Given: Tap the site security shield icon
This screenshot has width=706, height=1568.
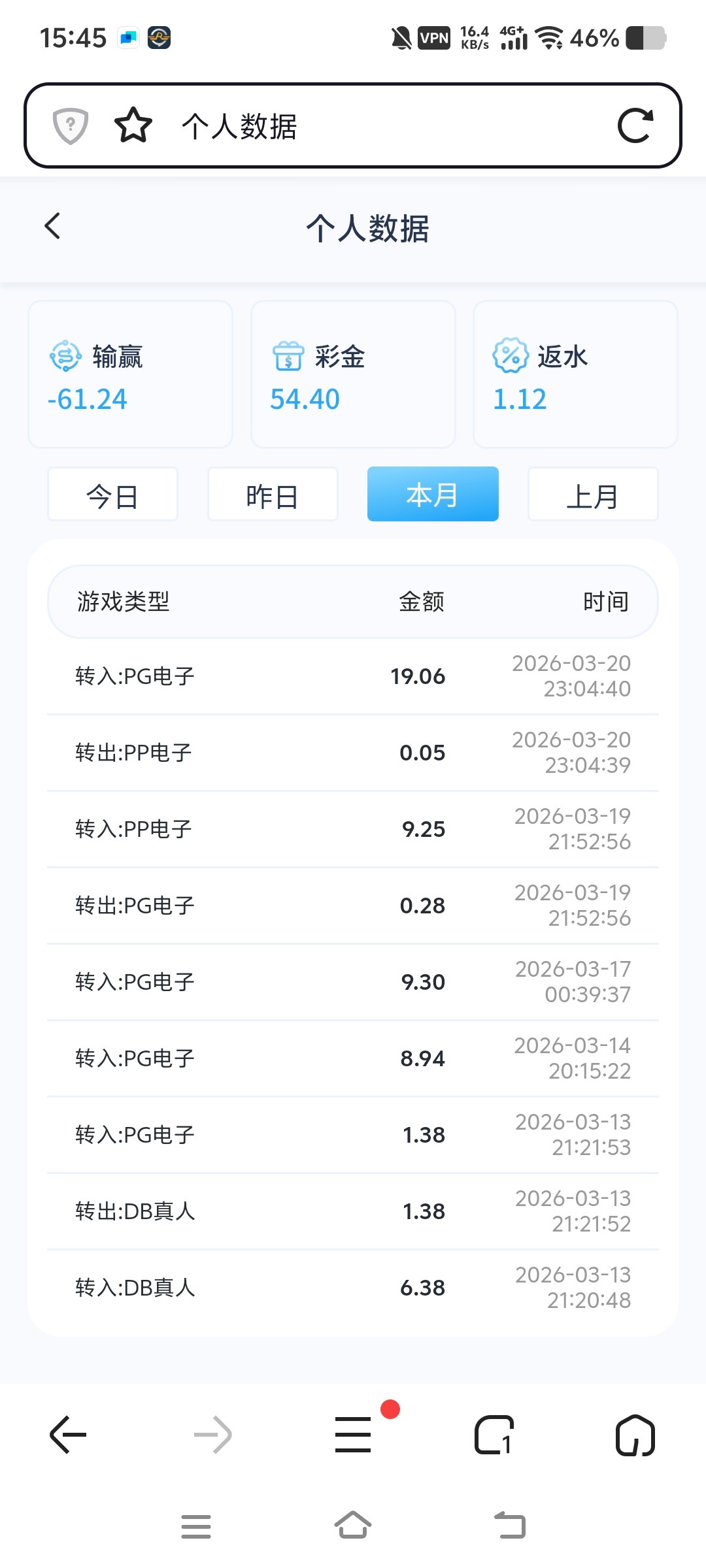Looking at the screenshot, I should pos(71,125).
